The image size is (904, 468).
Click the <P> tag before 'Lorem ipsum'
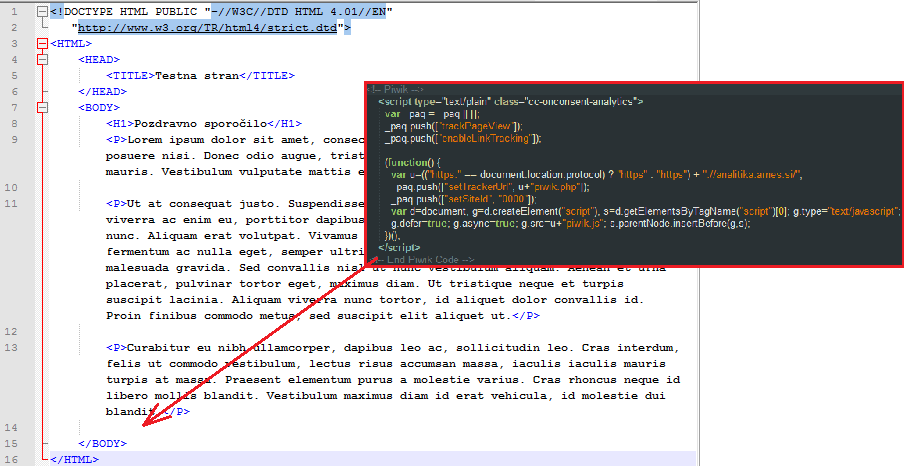click(116, 139)
